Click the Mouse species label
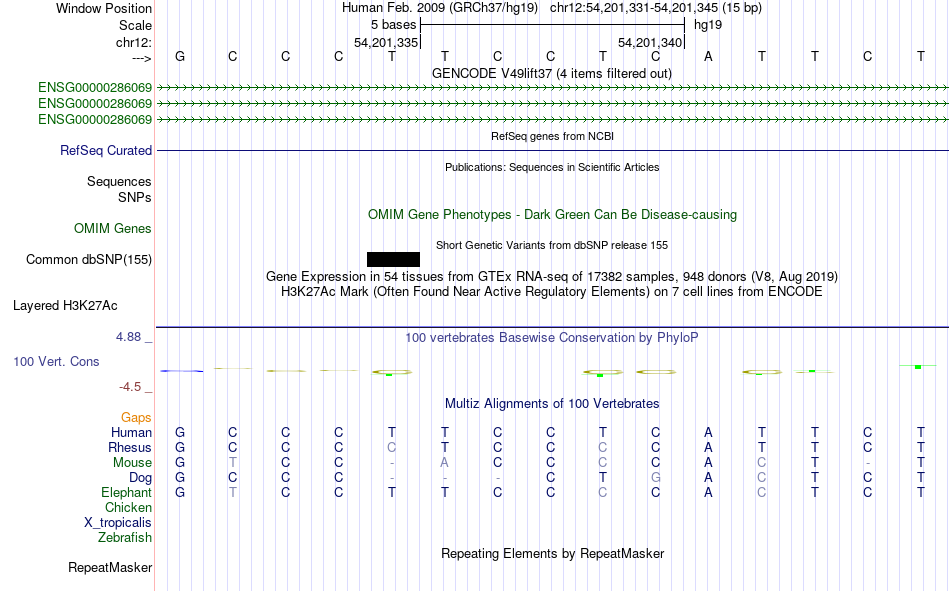This screenshot has height=591, width=950. pyautogui.click(x=132, y=462)
